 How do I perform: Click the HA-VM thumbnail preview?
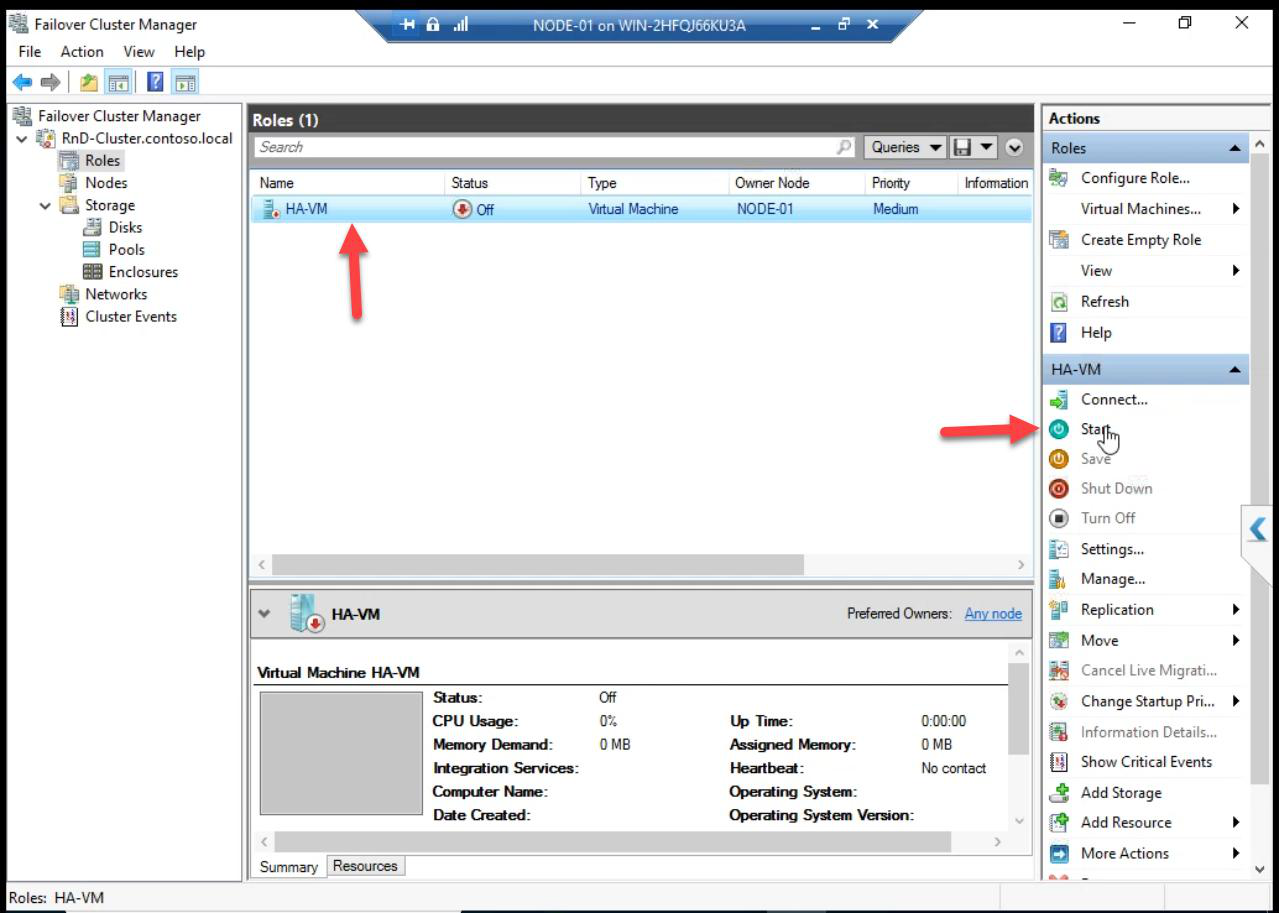(341, 753)
